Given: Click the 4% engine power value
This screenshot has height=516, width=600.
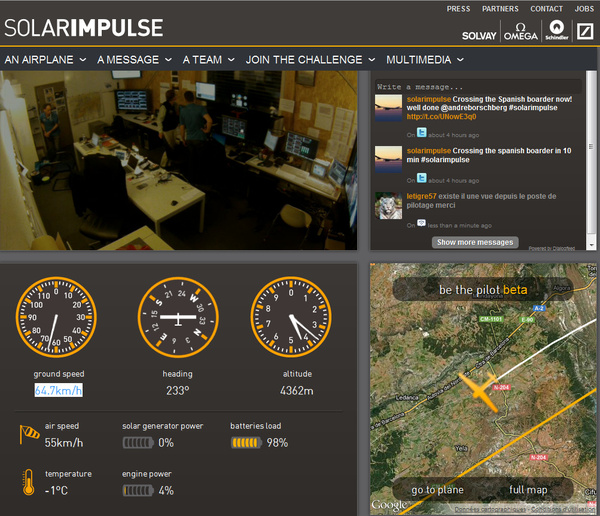Looking at the screenshot, I should tap(166, 490).
